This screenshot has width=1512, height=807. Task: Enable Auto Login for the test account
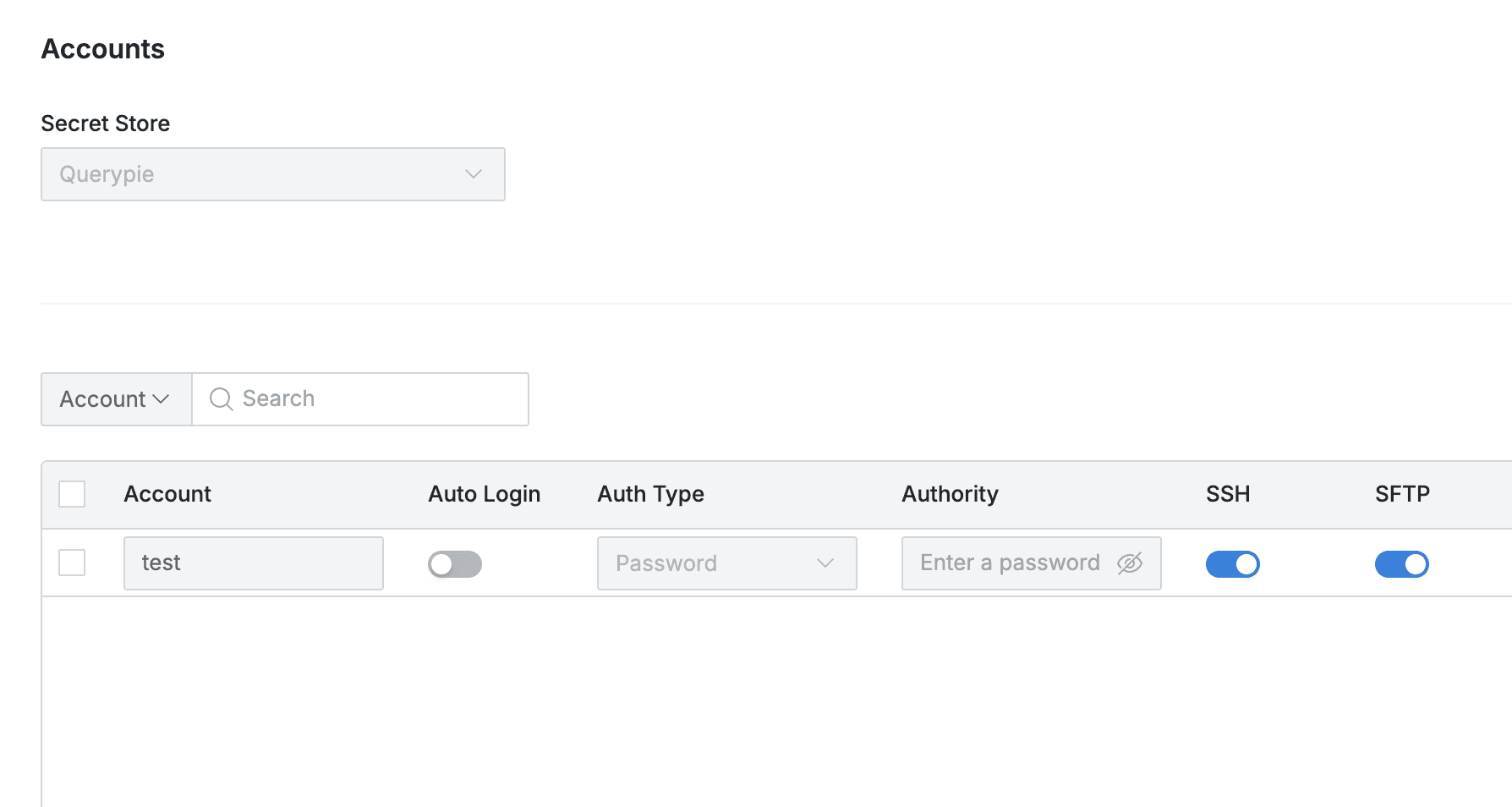pos(454,563)
